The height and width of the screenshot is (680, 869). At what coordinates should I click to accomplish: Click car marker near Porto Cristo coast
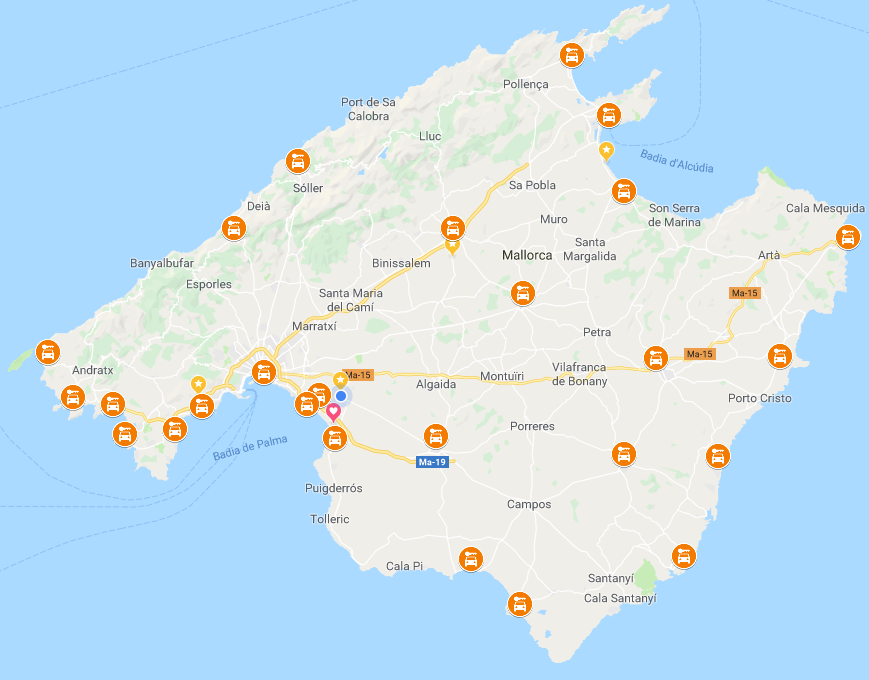tap(779, 356)
